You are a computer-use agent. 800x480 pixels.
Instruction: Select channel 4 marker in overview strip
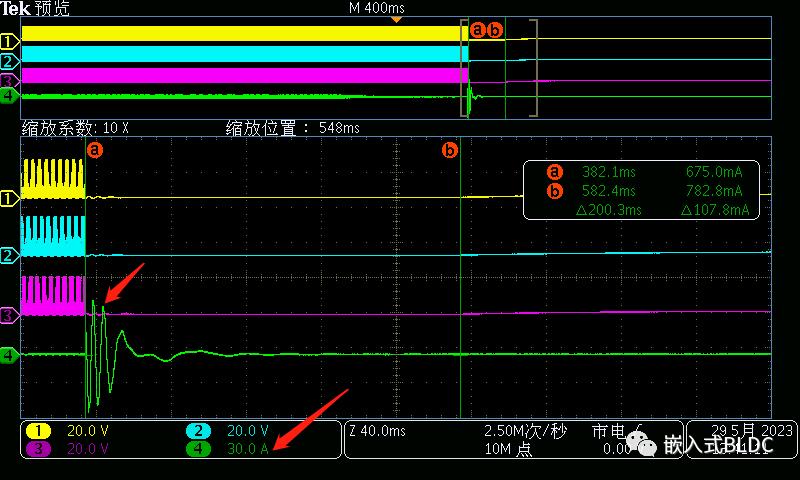(9, 95)
